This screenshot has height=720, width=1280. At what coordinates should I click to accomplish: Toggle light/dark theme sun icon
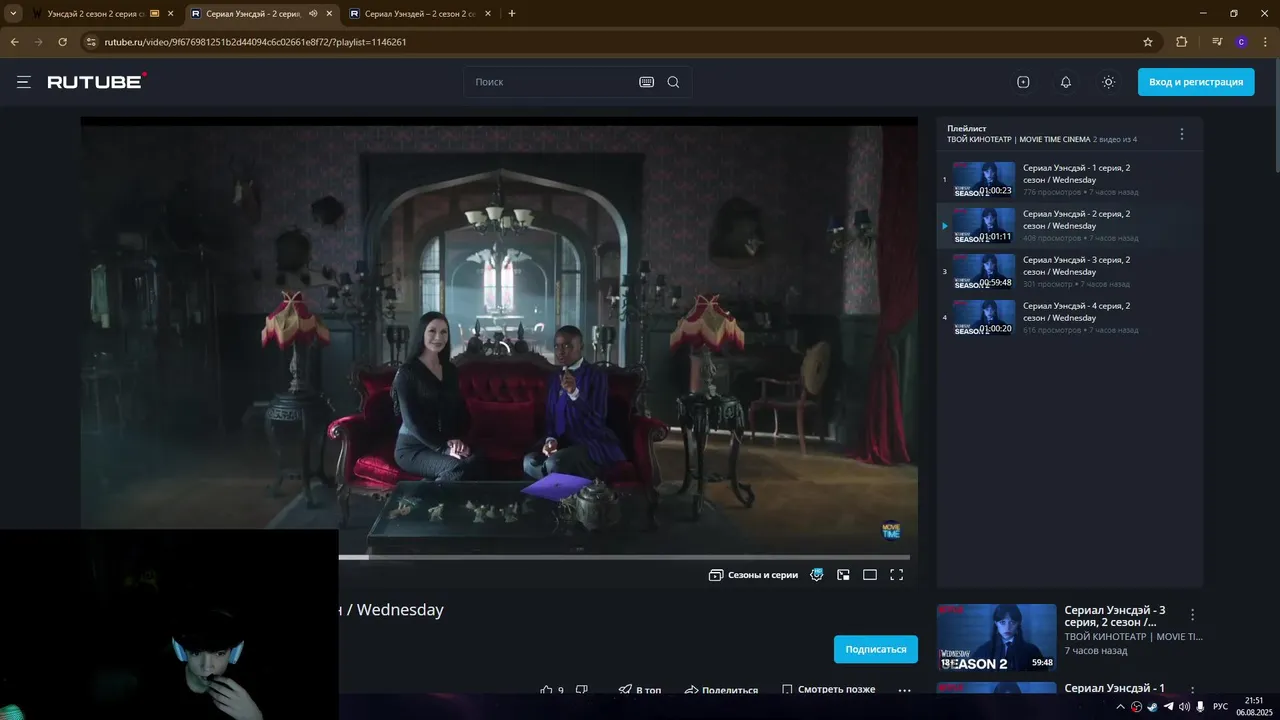point(1109,82)
